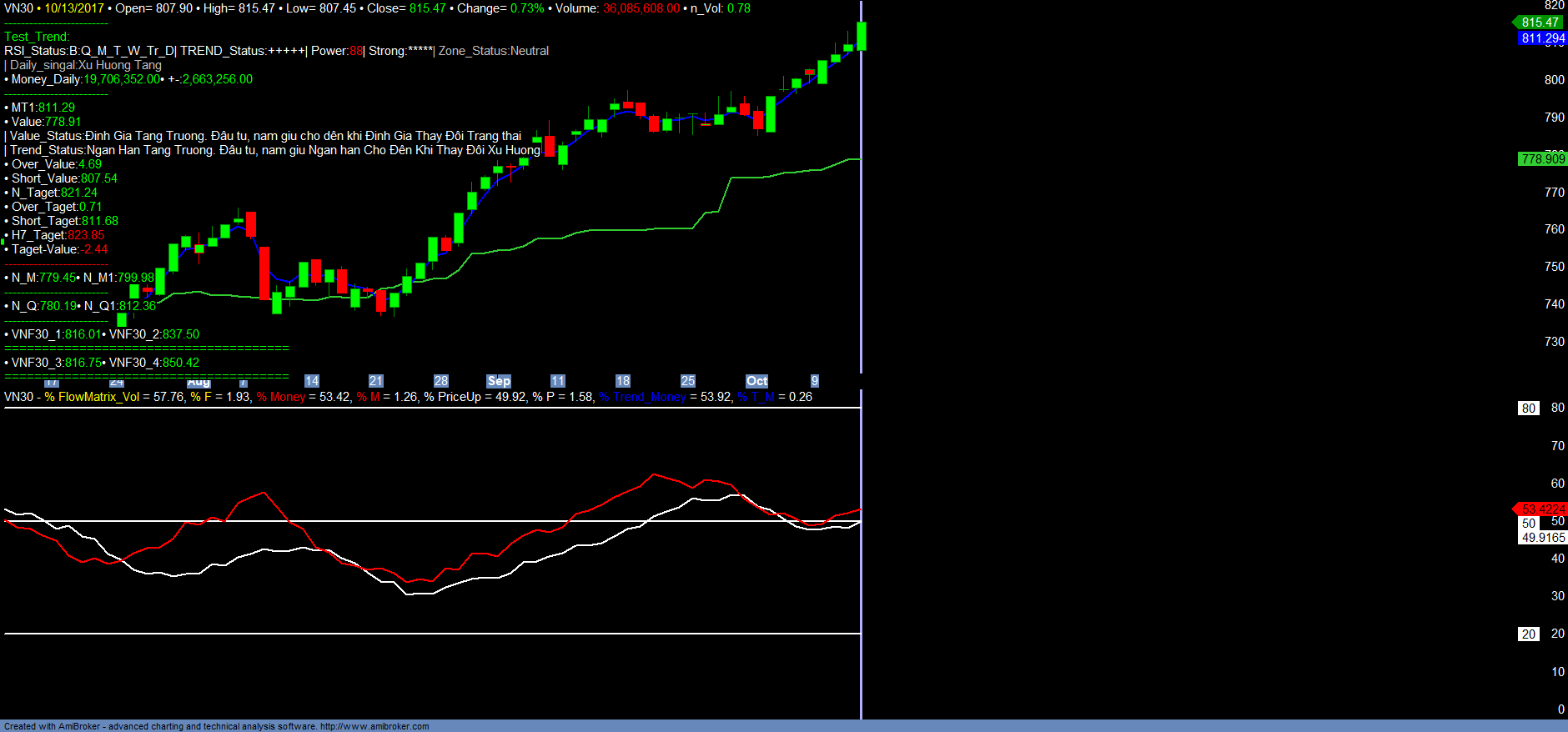Click the white 49.9165 indicator value tag

(1542, 538)
